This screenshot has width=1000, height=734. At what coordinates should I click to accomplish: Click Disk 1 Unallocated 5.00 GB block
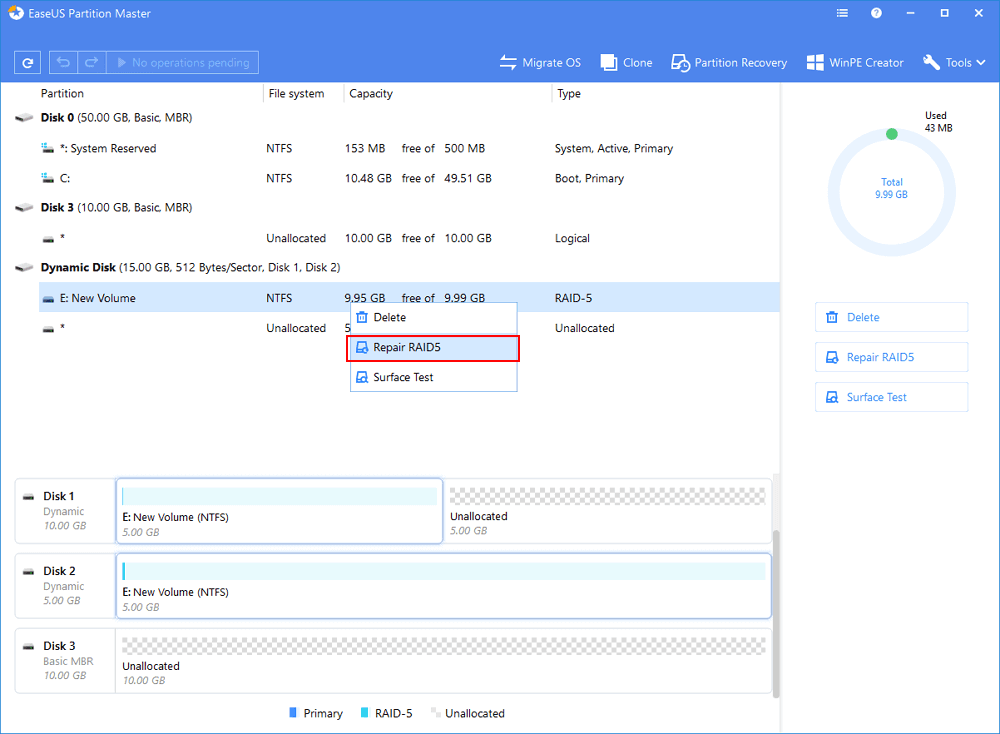606,511
